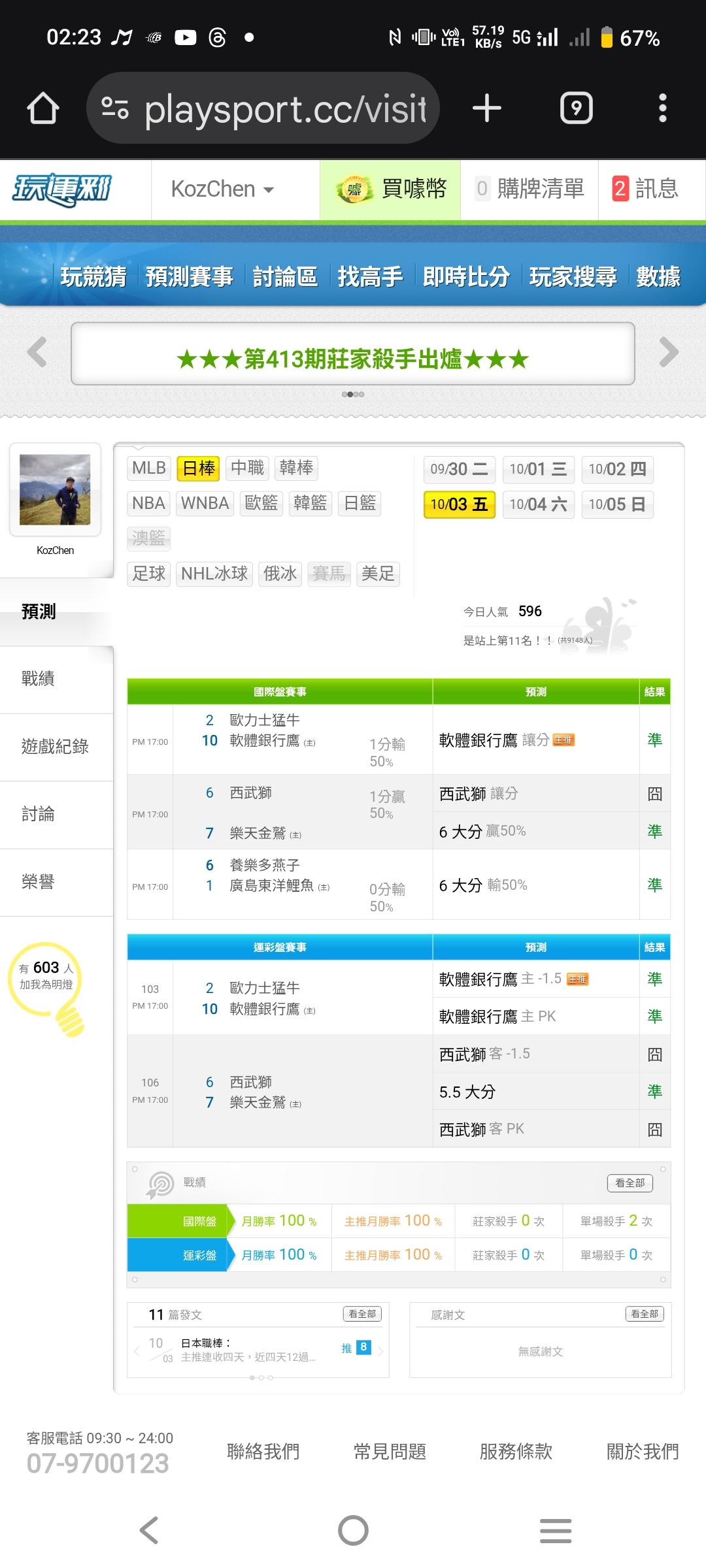Open the 日本職棒 post preview
The width and height of the screenshot is (706, 1568).
(x=248, y=1350)
